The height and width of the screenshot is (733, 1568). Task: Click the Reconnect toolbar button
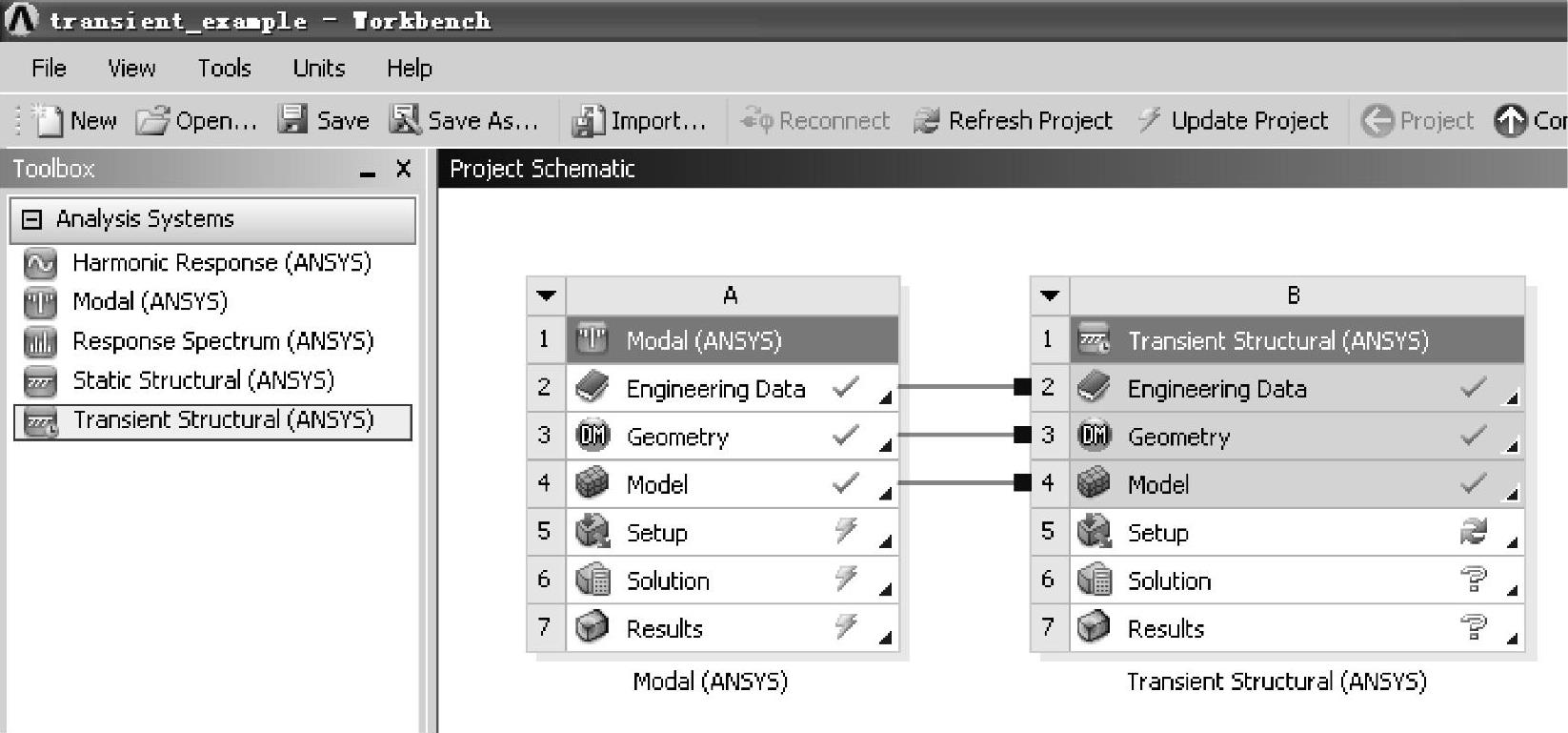(815, 120)
